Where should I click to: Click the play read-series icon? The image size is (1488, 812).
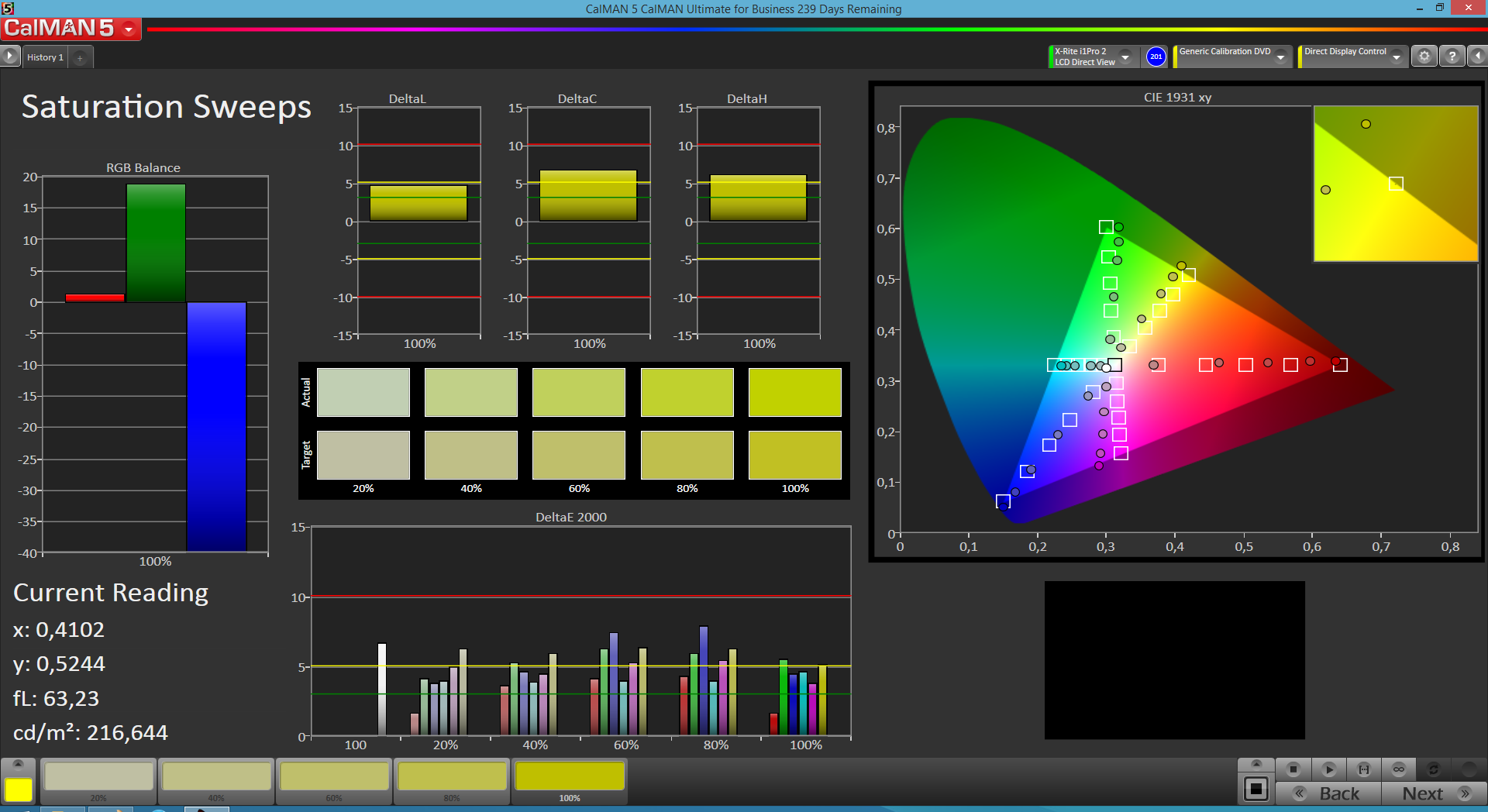(1328, 769)
